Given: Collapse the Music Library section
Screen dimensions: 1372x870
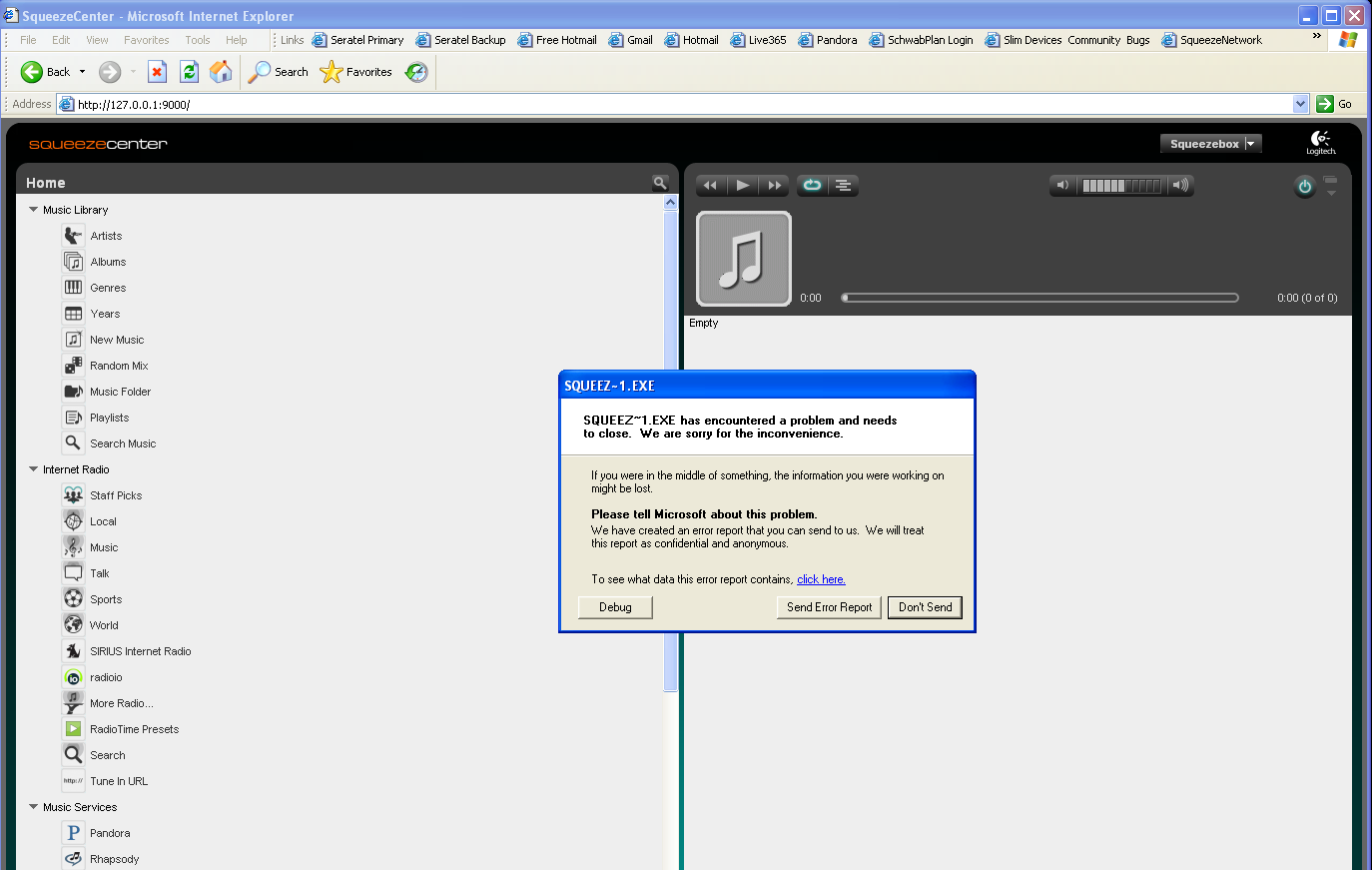Looking at the screenshot, I should click(x=34, y=210).
